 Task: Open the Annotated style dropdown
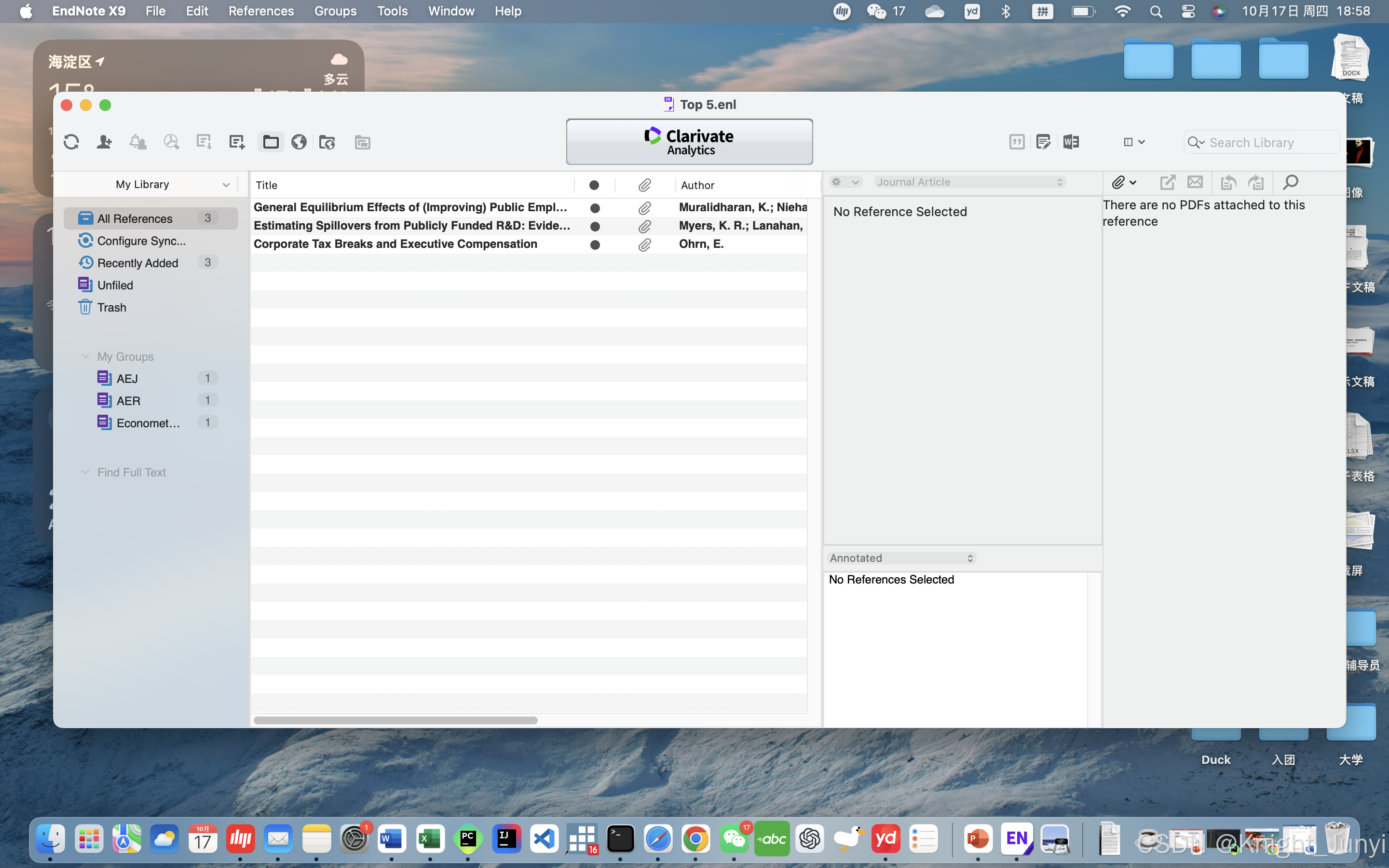pos(901,558)
